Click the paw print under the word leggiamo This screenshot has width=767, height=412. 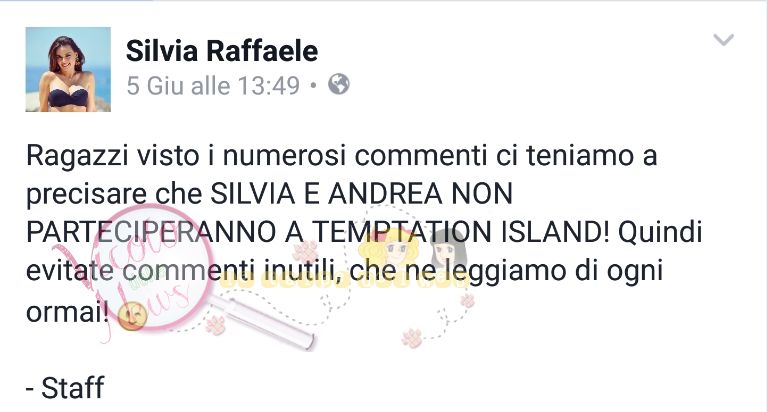tap(467, 299)
